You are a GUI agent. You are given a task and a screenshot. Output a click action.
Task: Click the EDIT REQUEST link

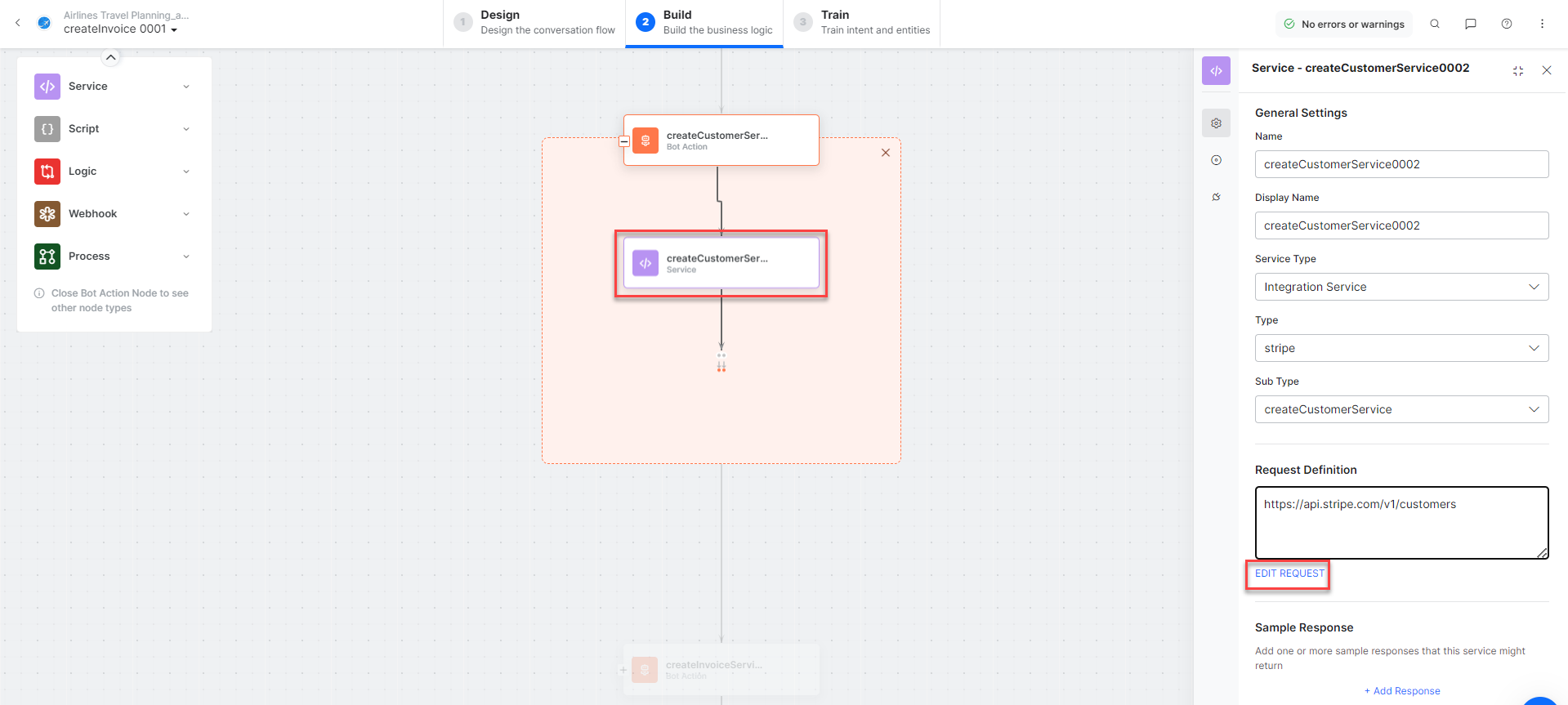[1289, 573]
